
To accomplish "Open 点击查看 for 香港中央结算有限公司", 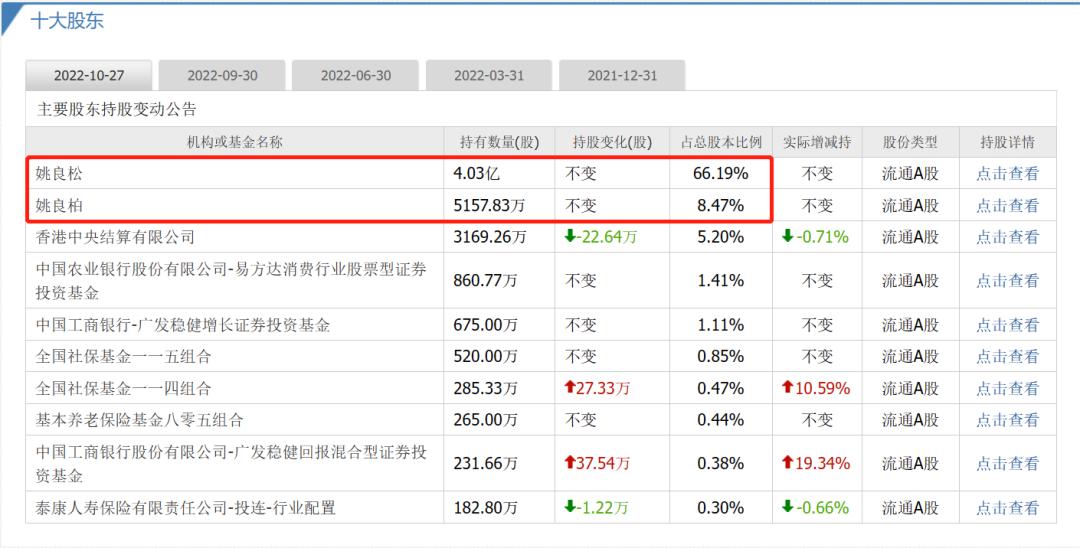I will pos(1007,237).
